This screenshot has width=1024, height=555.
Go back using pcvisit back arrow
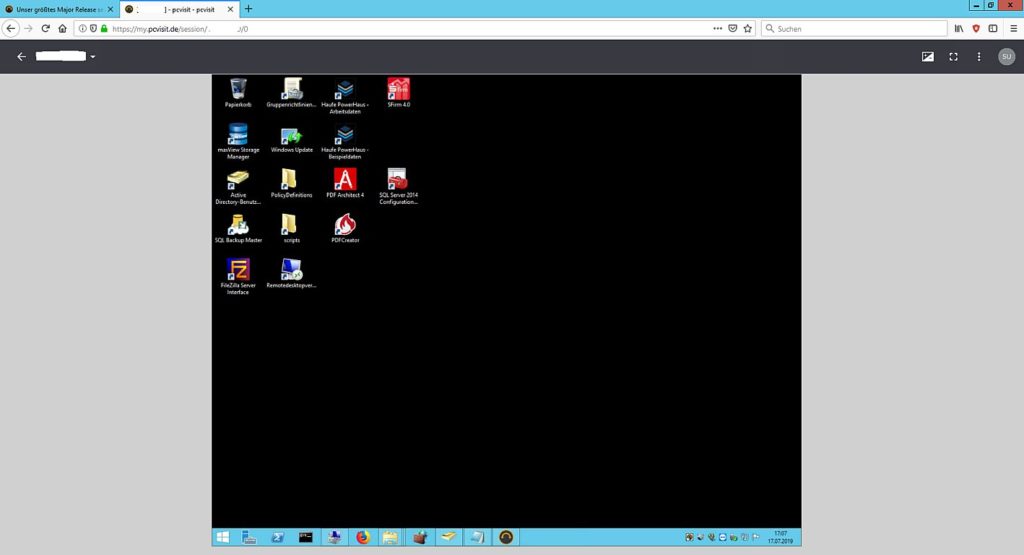click(x=22, y=57)
